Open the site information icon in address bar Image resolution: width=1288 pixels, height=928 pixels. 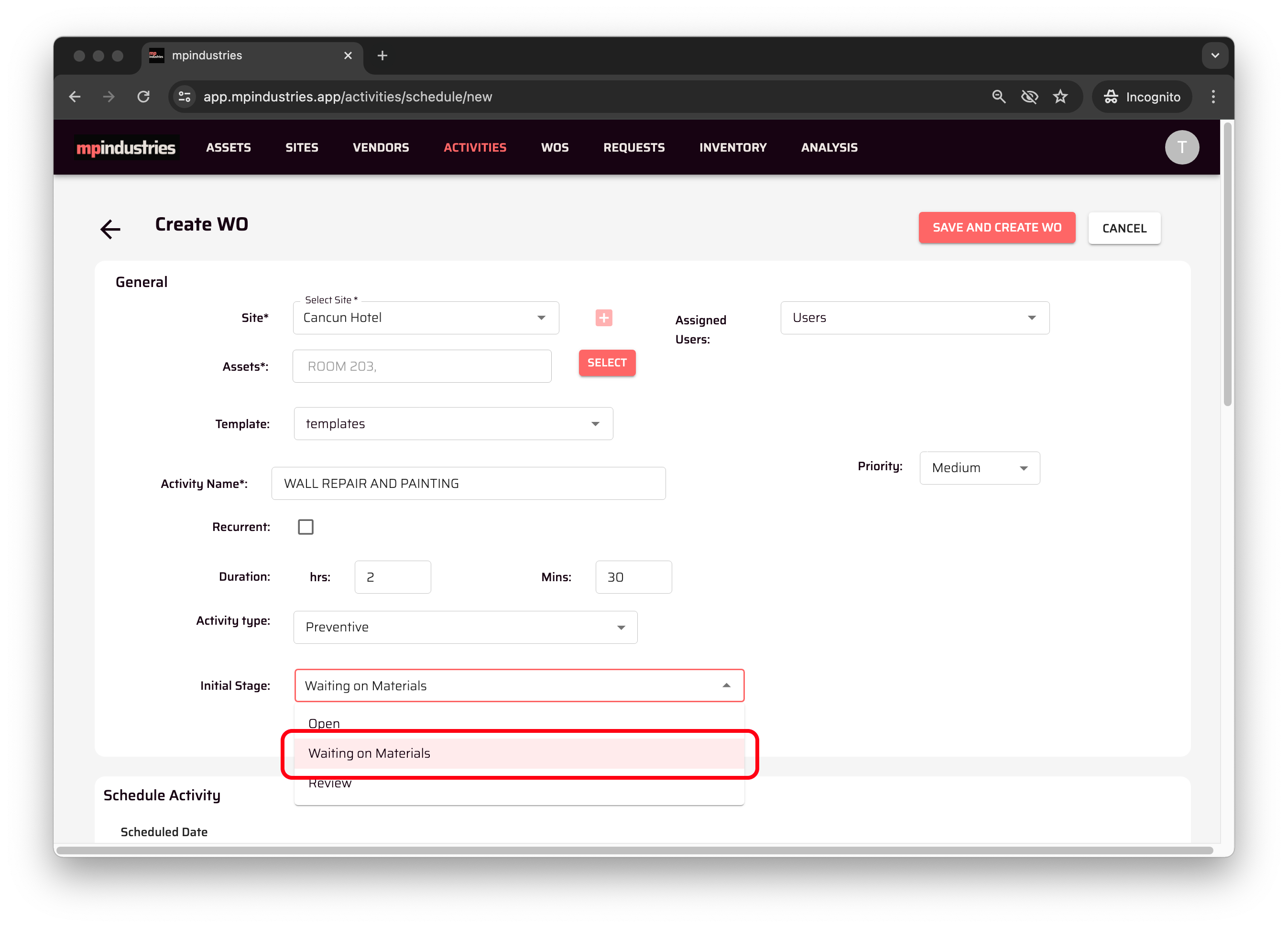pyautogui.click(x=185, y=97)
